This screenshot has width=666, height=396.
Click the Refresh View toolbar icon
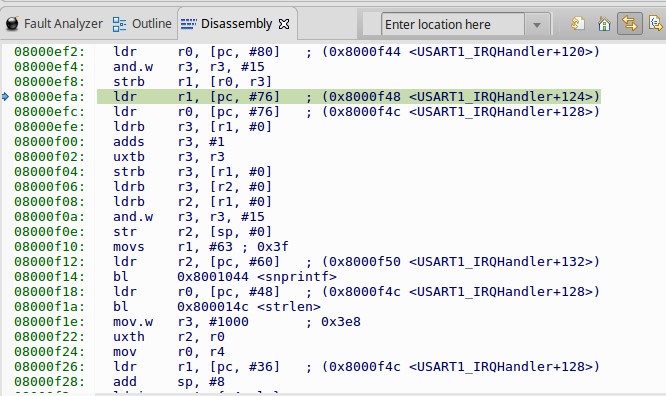(x=578, y=23)
